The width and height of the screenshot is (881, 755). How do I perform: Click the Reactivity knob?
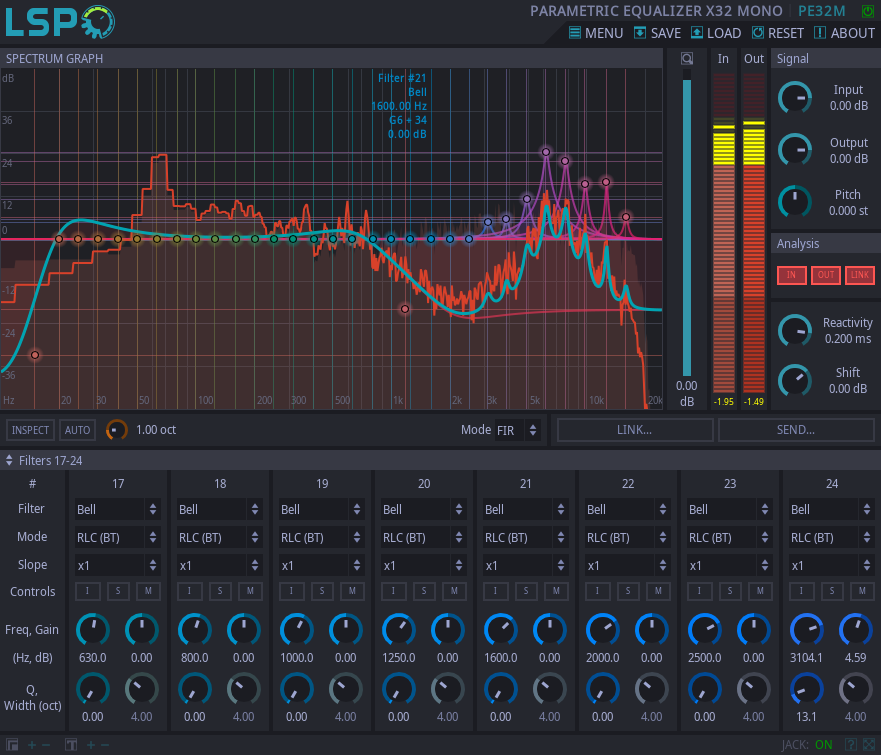tap(795, 330)
